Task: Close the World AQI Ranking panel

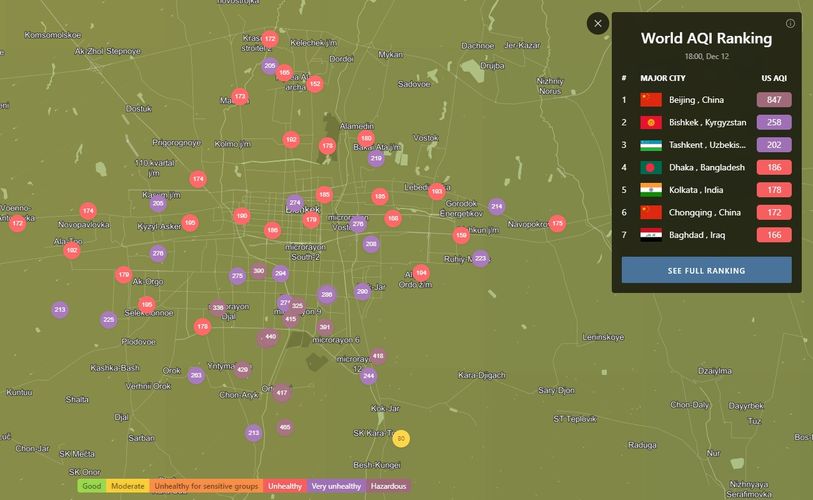Action: point(598,23)
